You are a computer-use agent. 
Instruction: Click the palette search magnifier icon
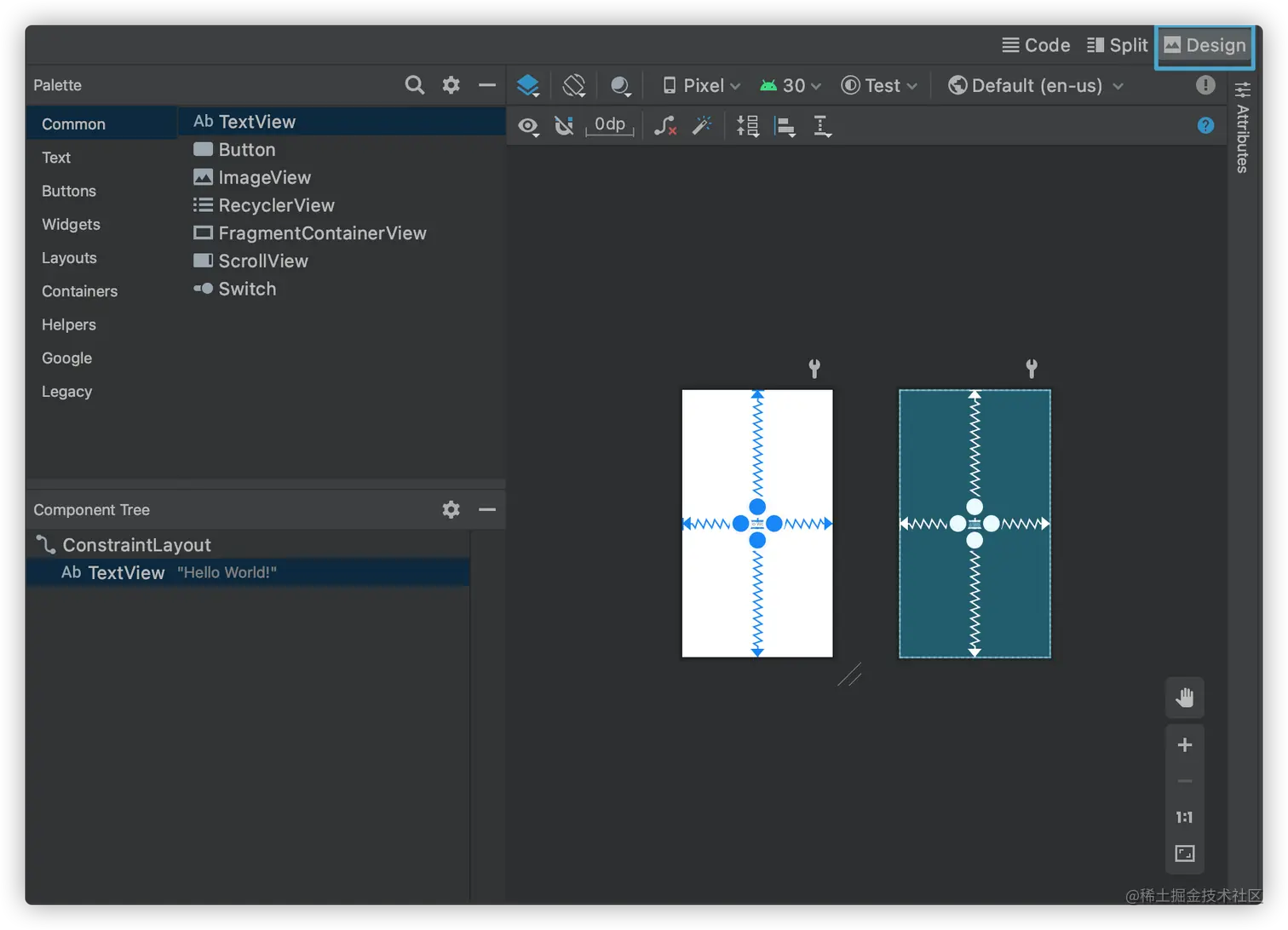(415, 85)
